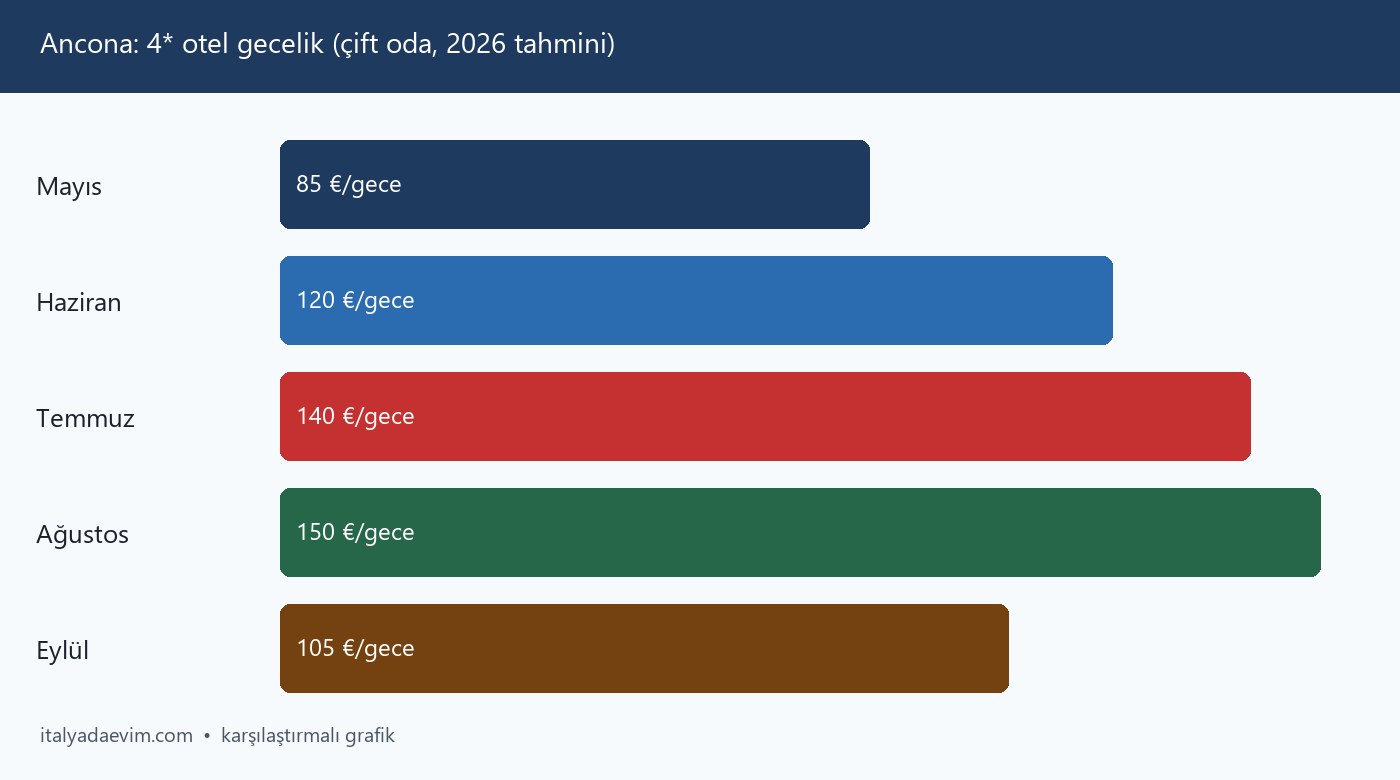Click the chart title Ancona heading
This screenshot has width=1400, height=780.
pos(328,45)
